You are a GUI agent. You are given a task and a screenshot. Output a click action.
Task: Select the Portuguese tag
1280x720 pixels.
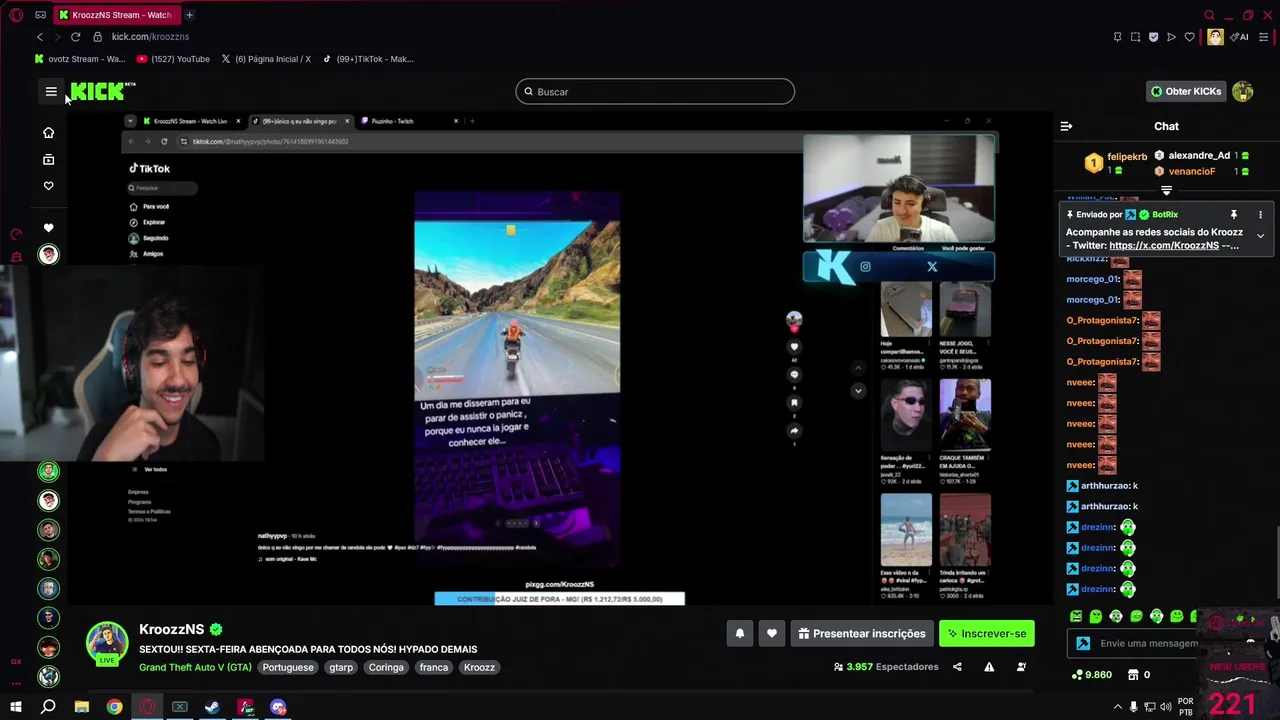coord(288,667)
